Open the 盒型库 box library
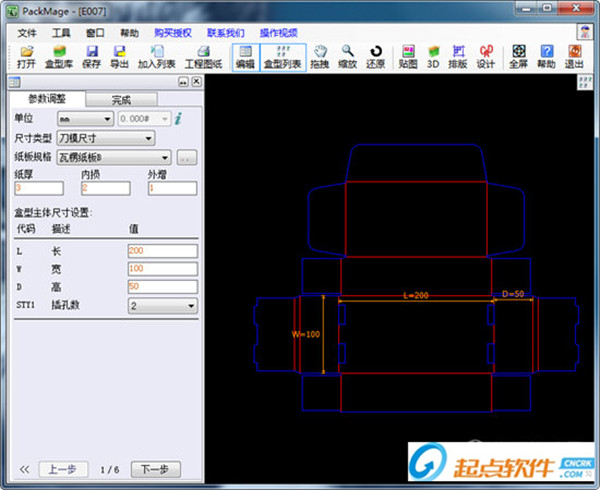 (x=60, y=56)
